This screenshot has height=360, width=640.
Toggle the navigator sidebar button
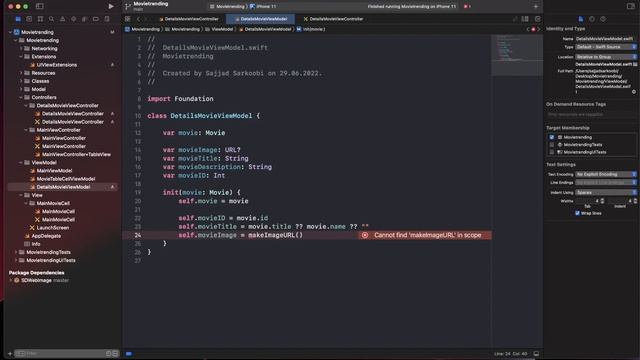coord(40,6)
